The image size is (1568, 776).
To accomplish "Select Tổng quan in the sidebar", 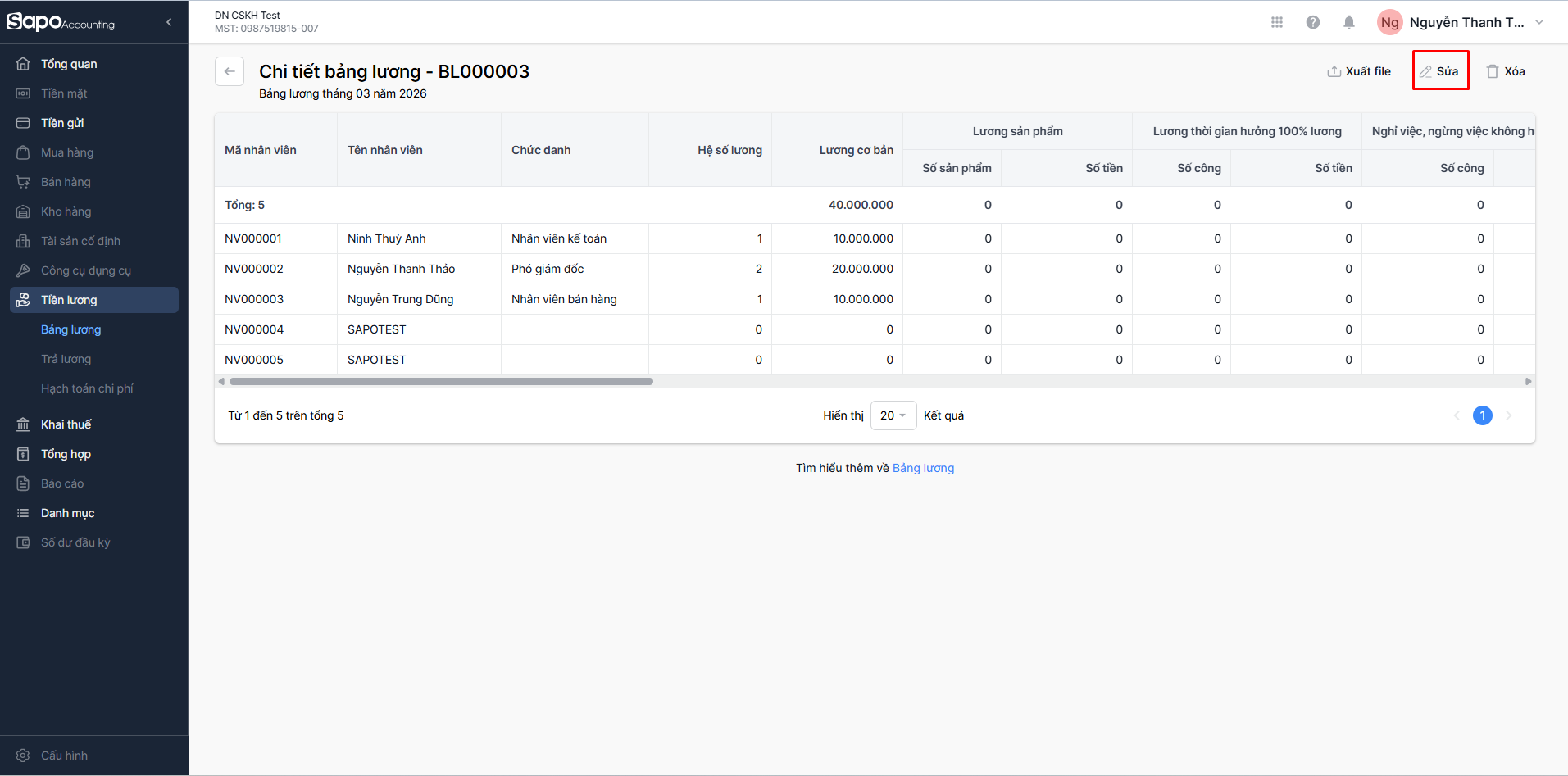I will point(69,64).
